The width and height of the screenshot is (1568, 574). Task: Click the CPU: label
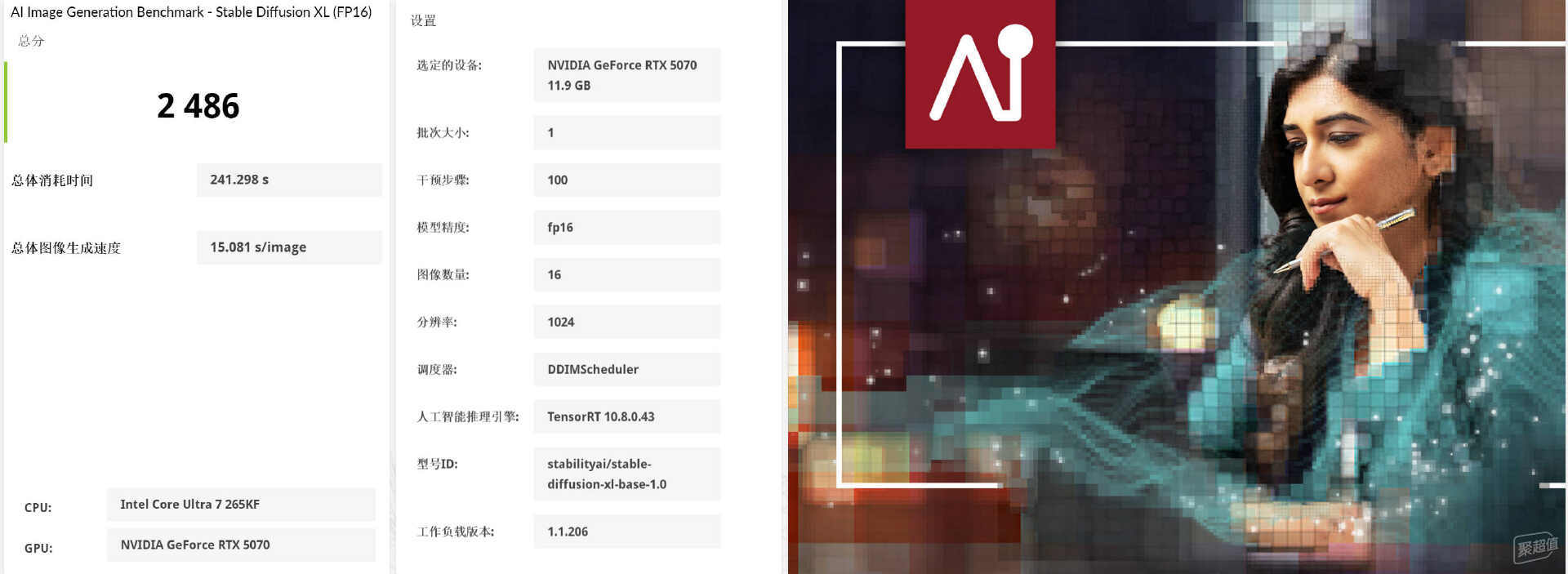point(38,508)
